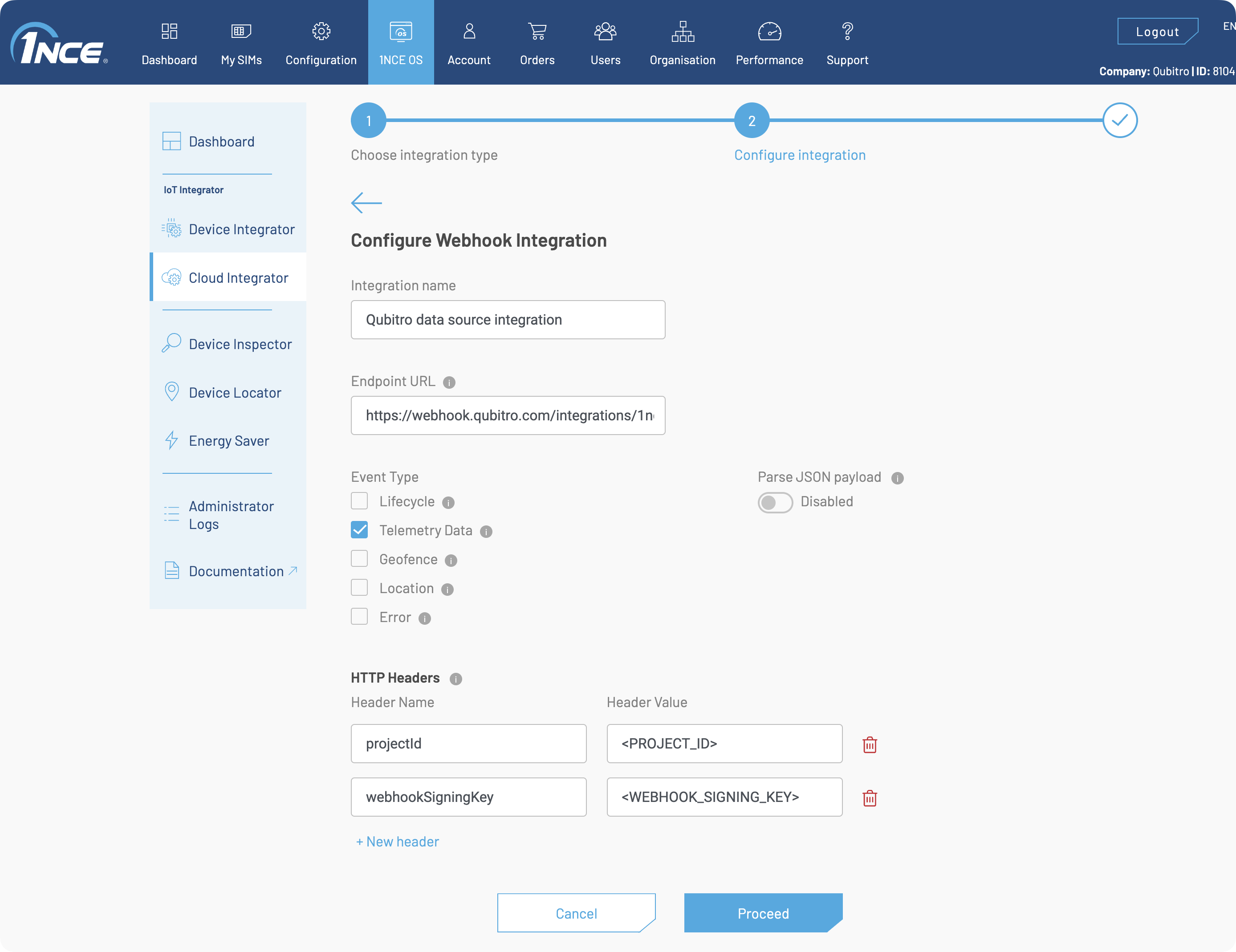This screenshot has height=952, width=1236.
Task: Click Proceed to confirm integration
Action: (763, 913)
